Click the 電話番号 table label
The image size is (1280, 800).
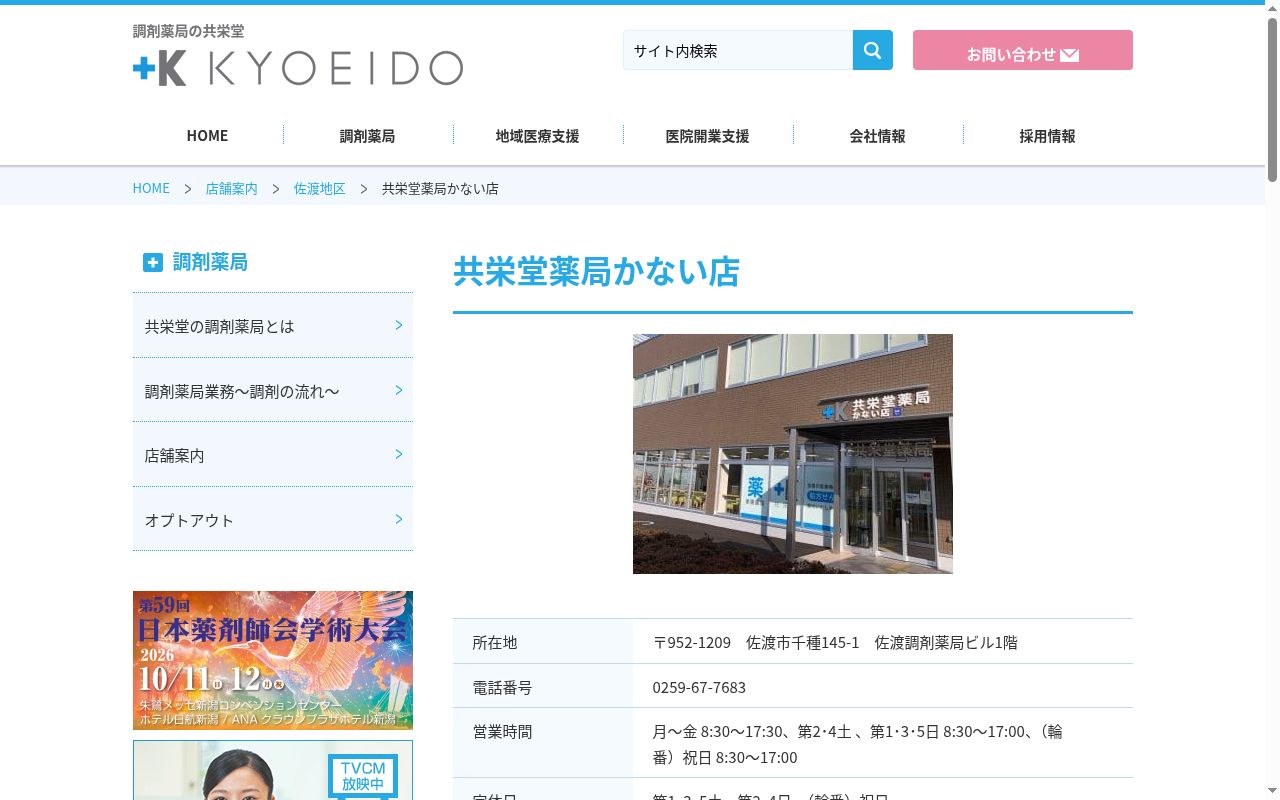(502, 687)
